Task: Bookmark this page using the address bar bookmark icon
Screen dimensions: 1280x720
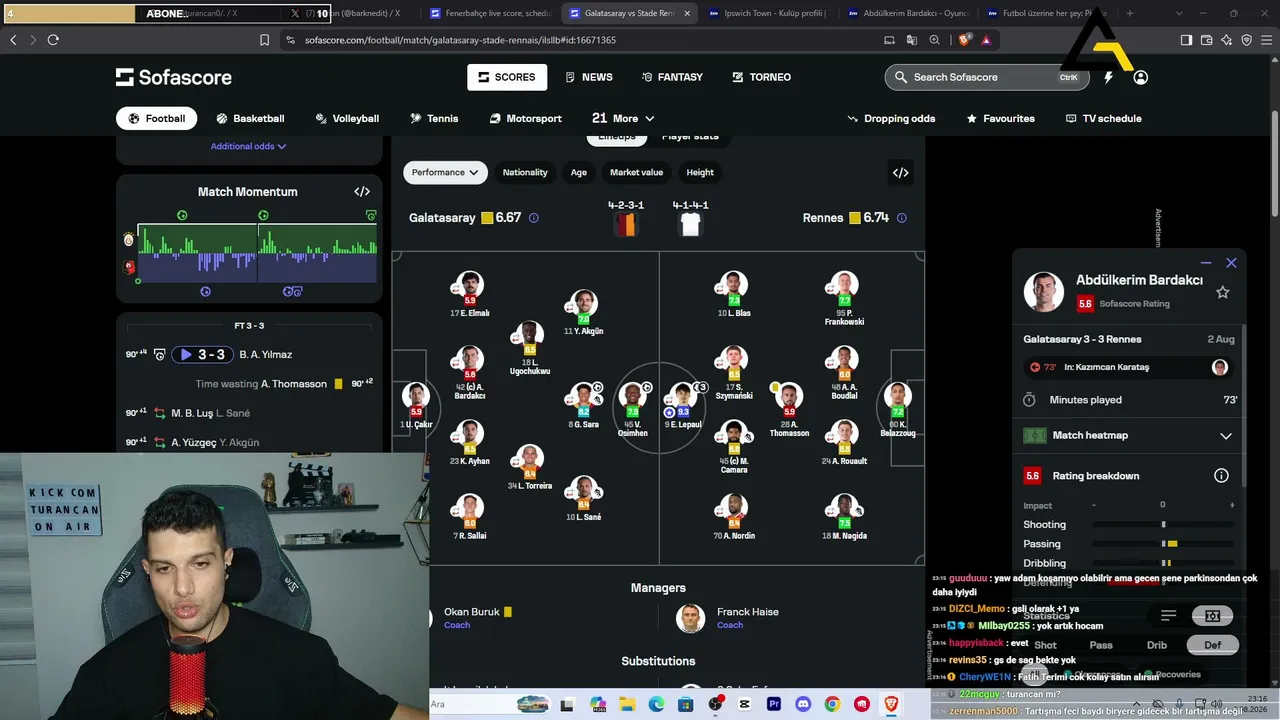Action: click(264, 40)
